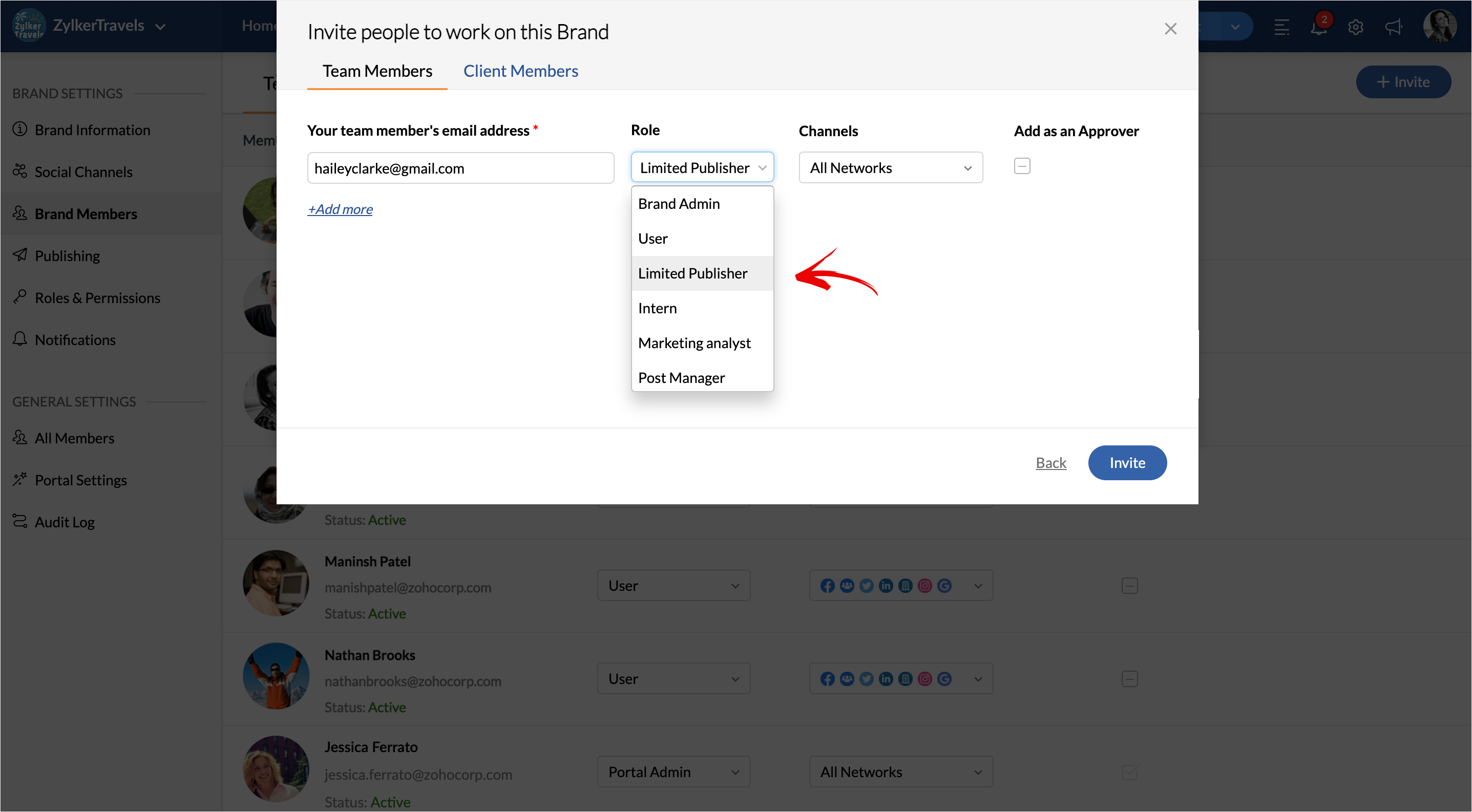The height and width of the screenshot is (812, 1472).
Task: Click the Portal Settings wand icon
Action: 20,479
